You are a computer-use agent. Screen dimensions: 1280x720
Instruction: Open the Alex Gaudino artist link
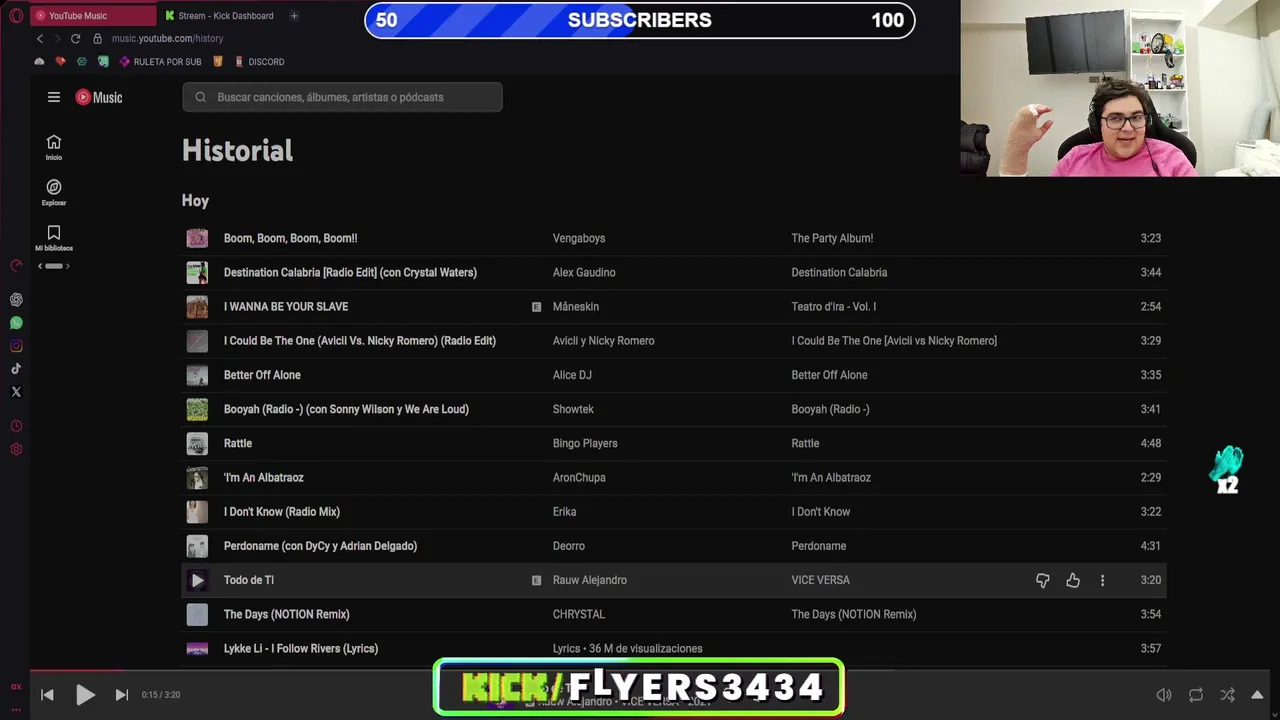(x=584, y=272)
